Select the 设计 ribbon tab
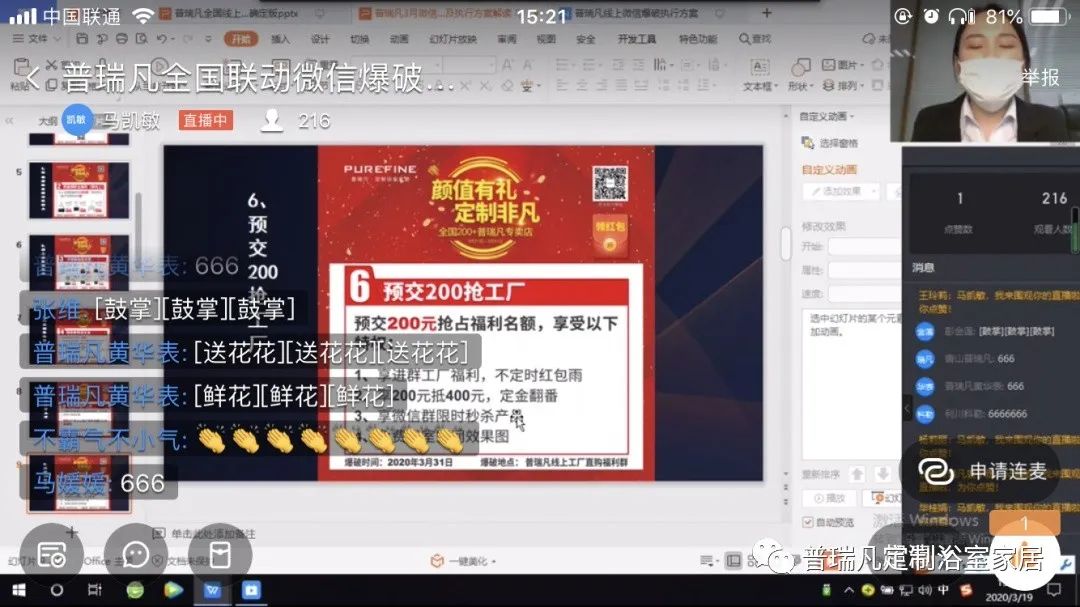Viewport: 1080px width, 607px height. click(320, 39)
